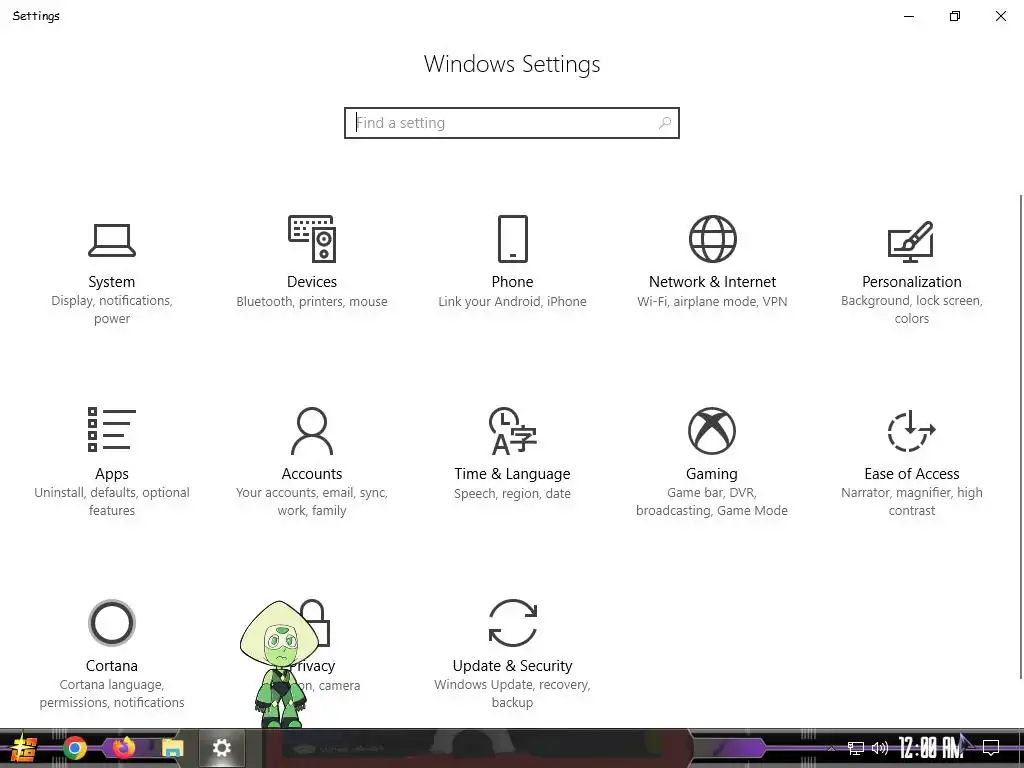The image size is (1024, 768).
Task: Click the Network & Internet label
Action: coord(712,282)
